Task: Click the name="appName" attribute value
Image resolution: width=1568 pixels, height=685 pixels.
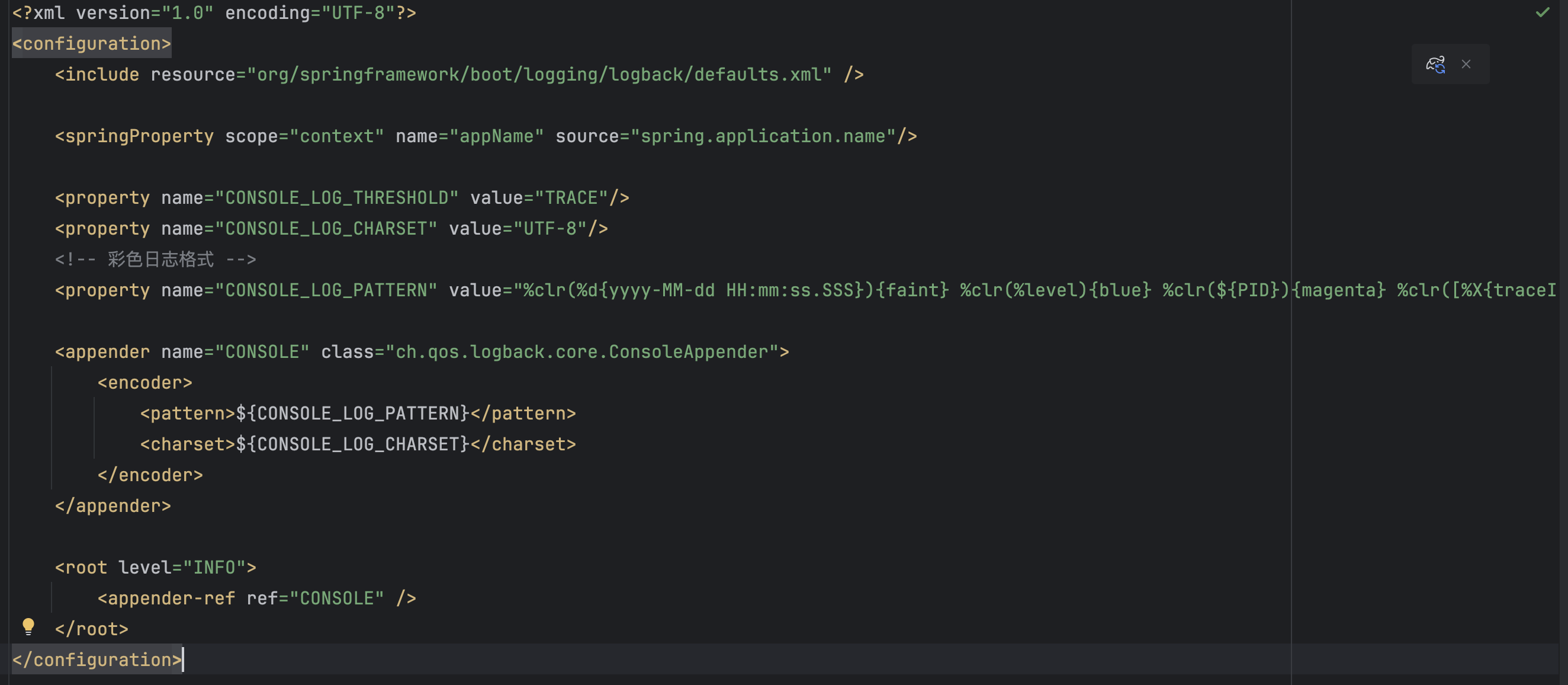Action: tap(496, 136)
